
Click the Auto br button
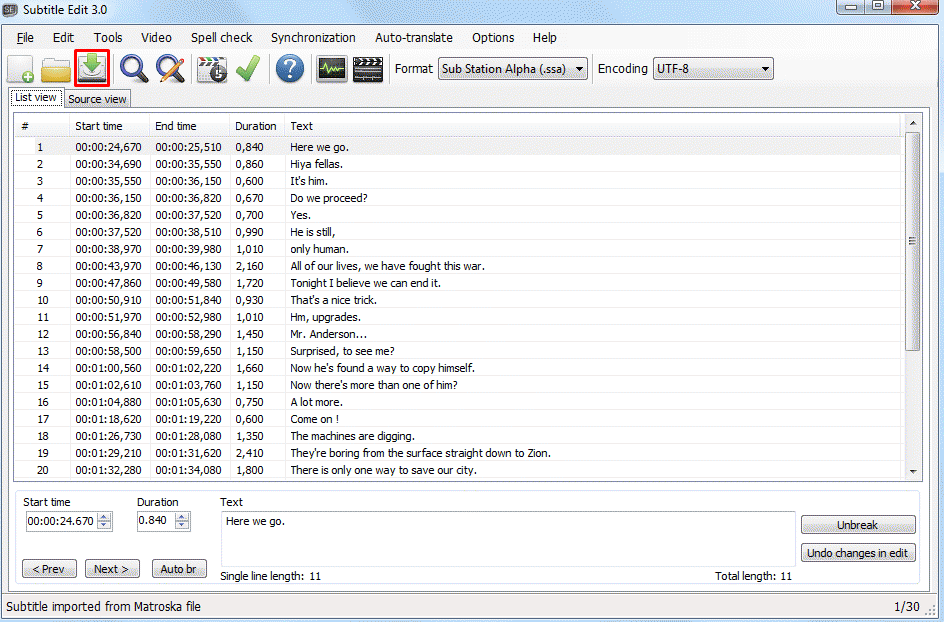[179, 568]
